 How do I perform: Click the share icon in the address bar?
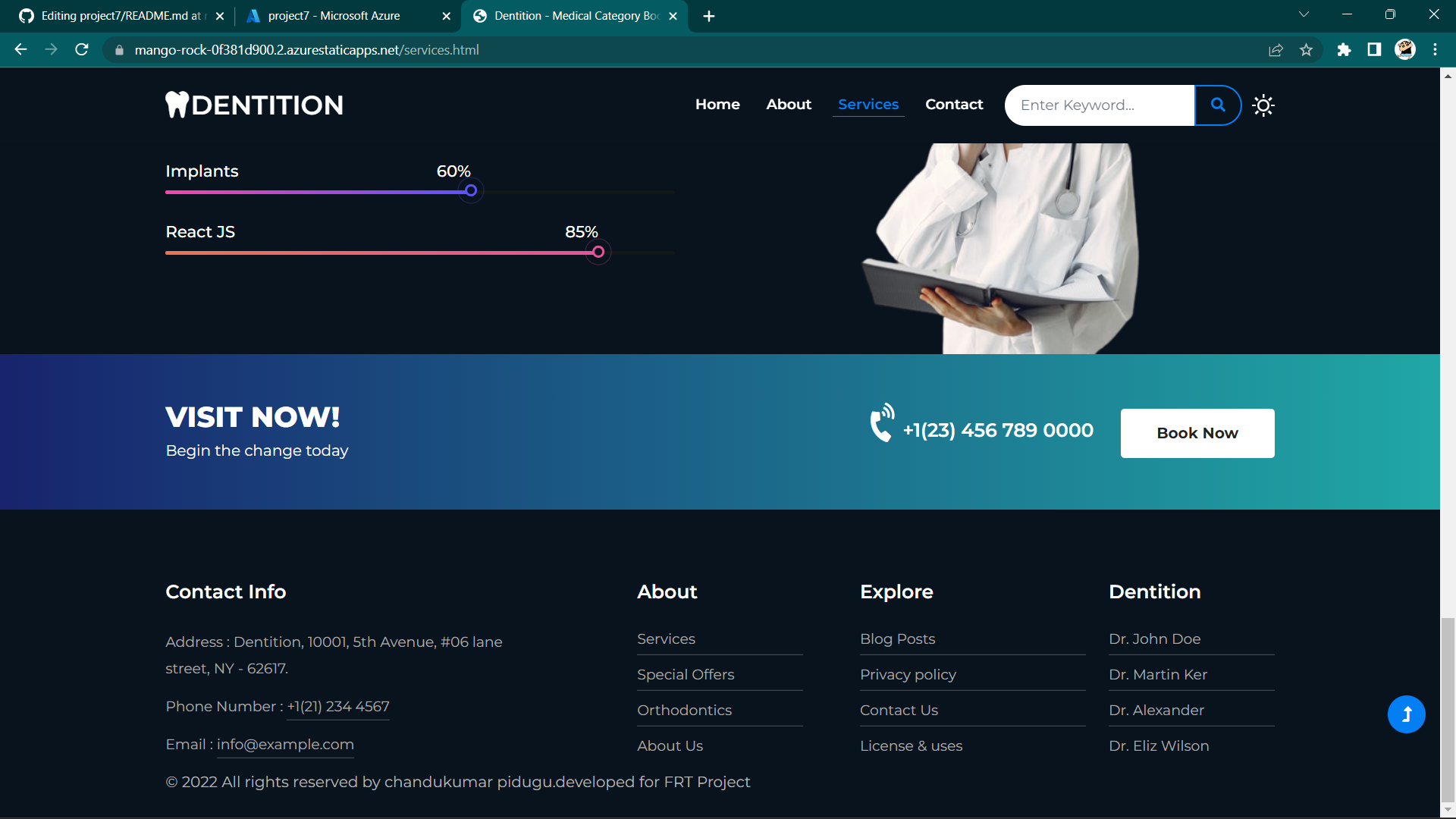pos(1276,50)
